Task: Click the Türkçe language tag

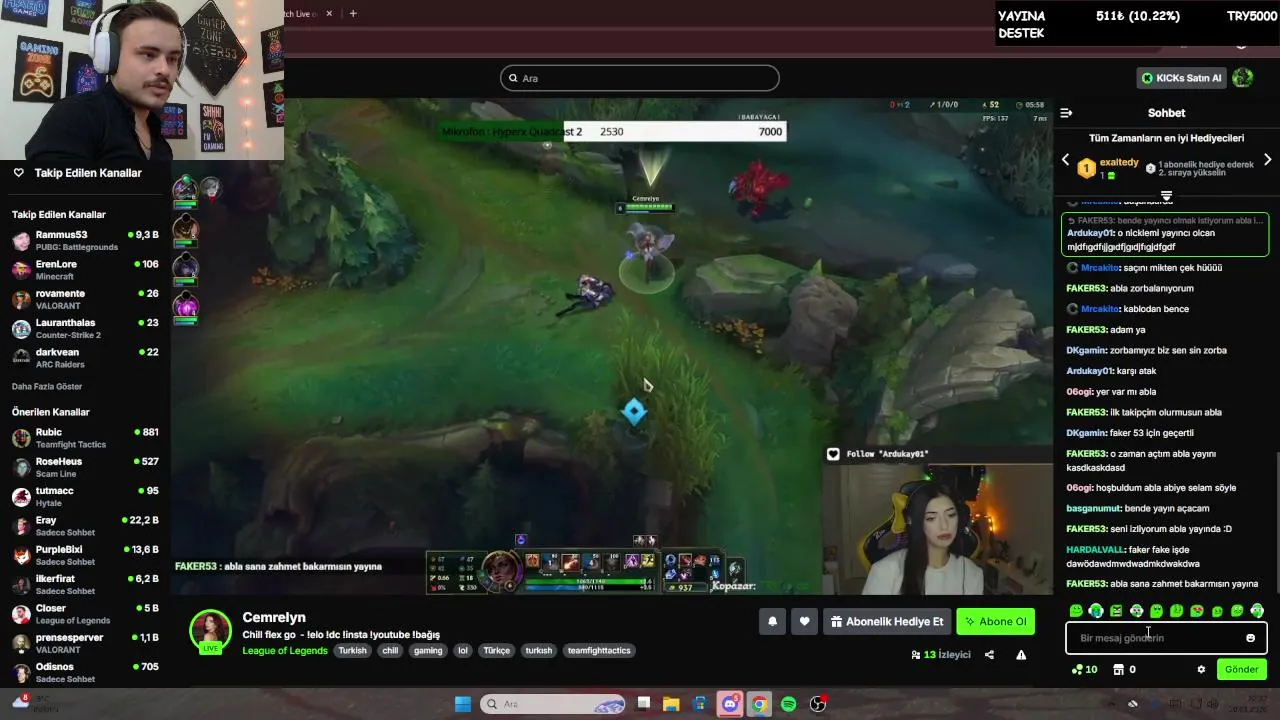Action: pos(497,651)
